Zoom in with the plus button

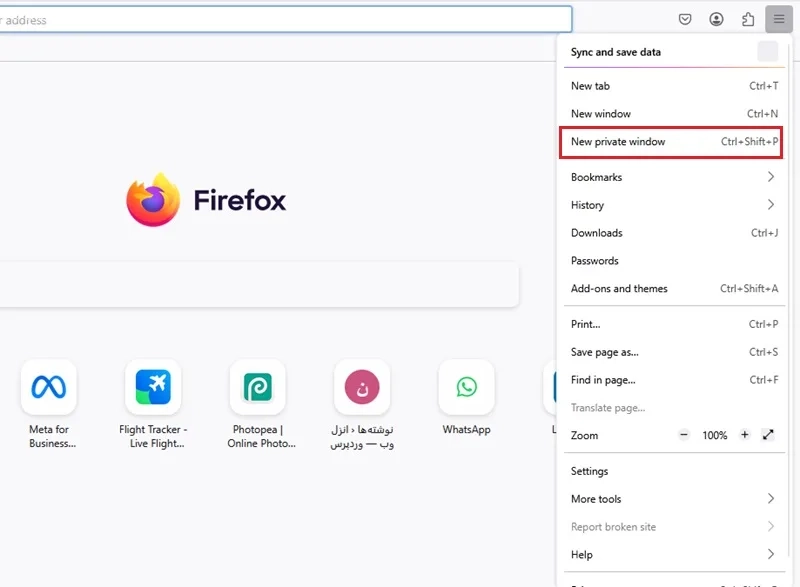click(744, 435)
